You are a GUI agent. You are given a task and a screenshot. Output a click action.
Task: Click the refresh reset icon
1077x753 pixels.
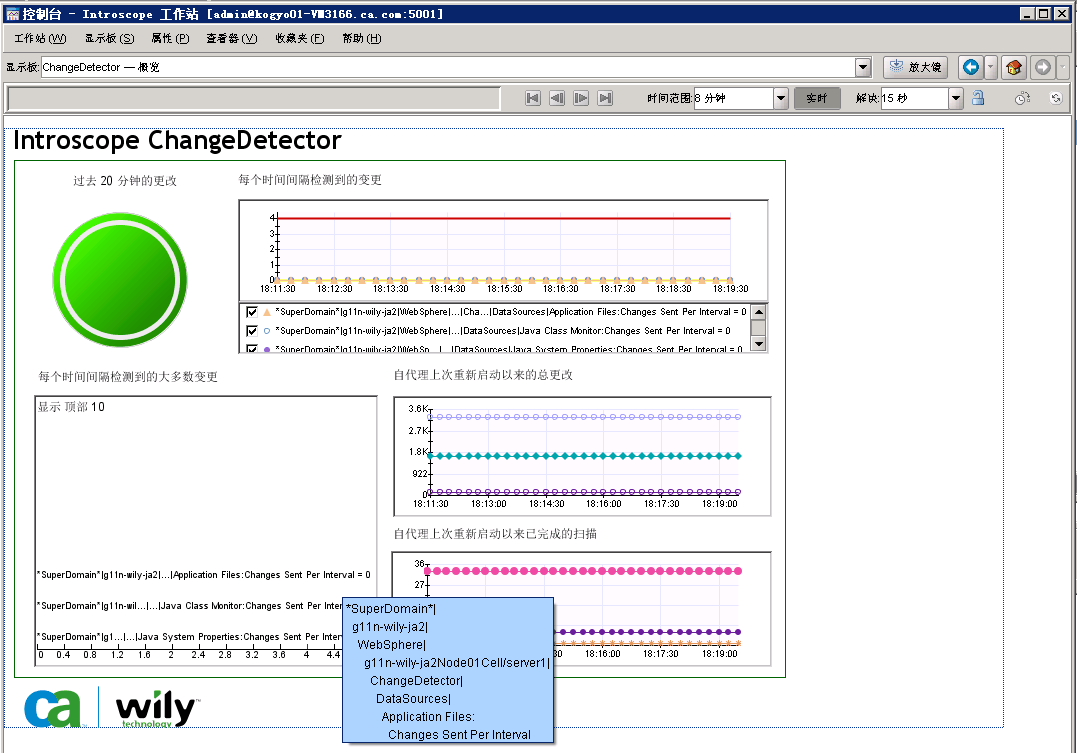click(1056, 98)
